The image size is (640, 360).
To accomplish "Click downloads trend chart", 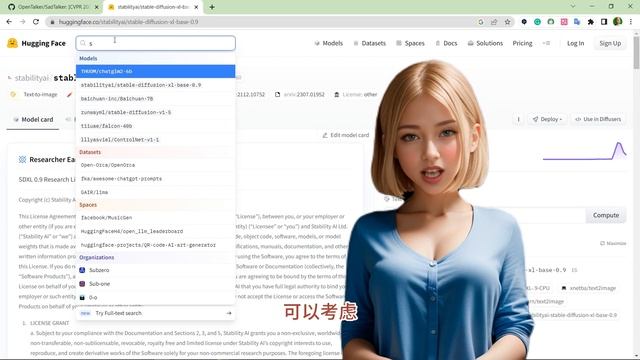I will tap(584, 151).
